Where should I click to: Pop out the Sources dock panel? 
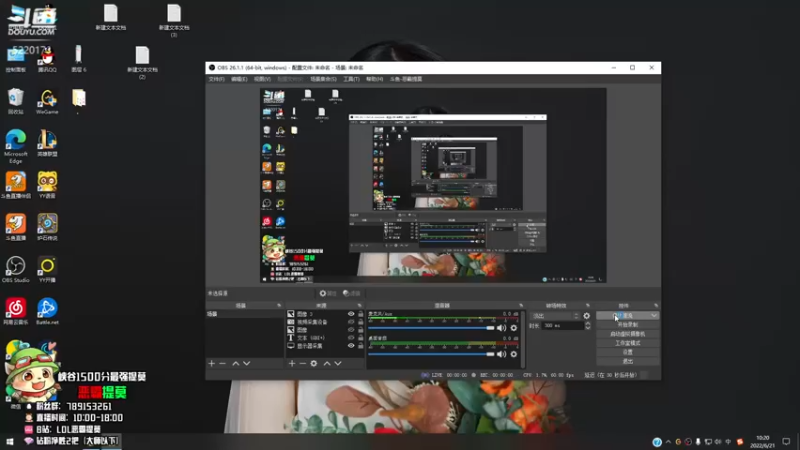(x=360, y=305)
